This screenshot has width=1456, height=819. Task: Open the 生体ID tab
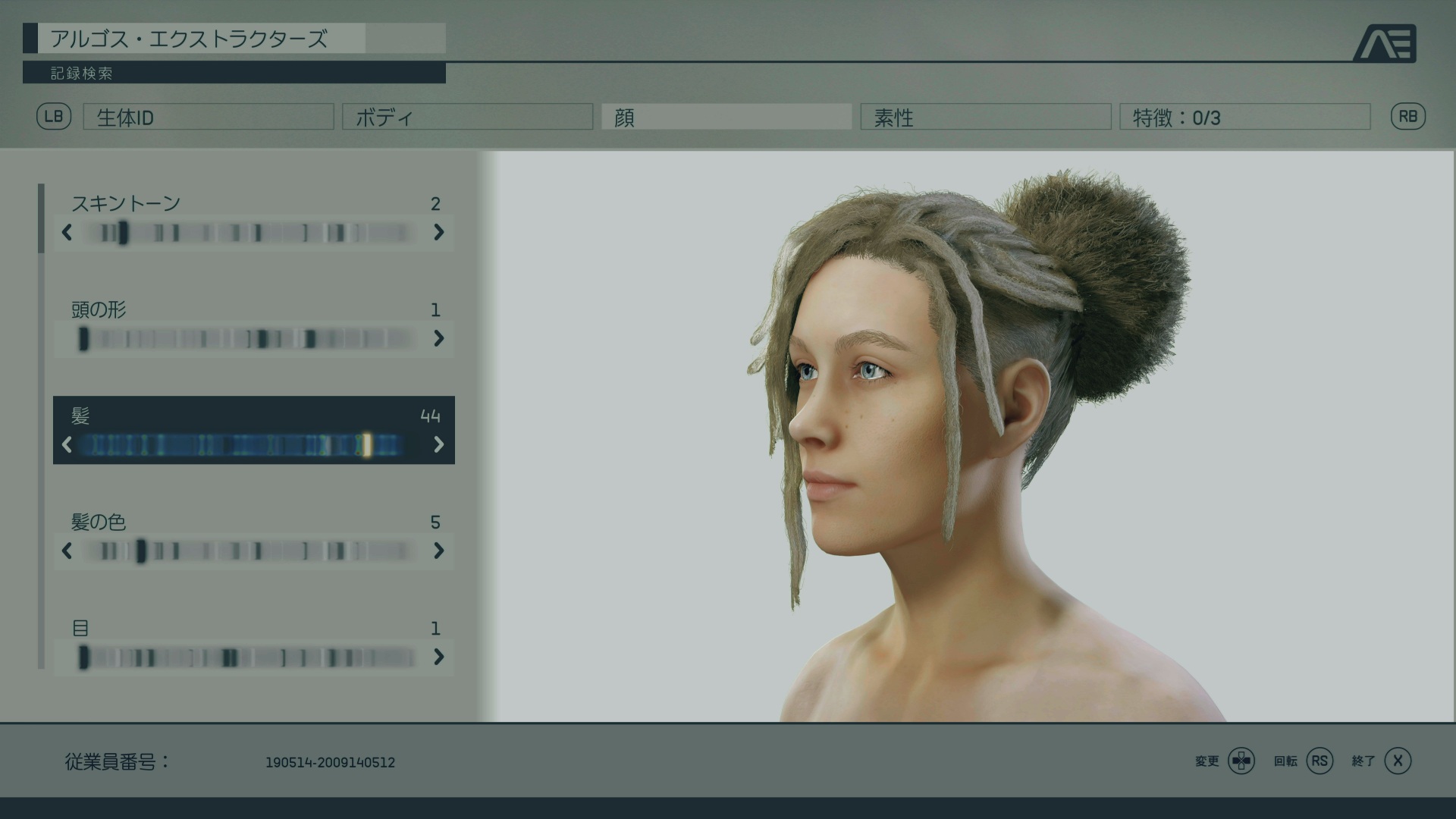tap(209, 118)
